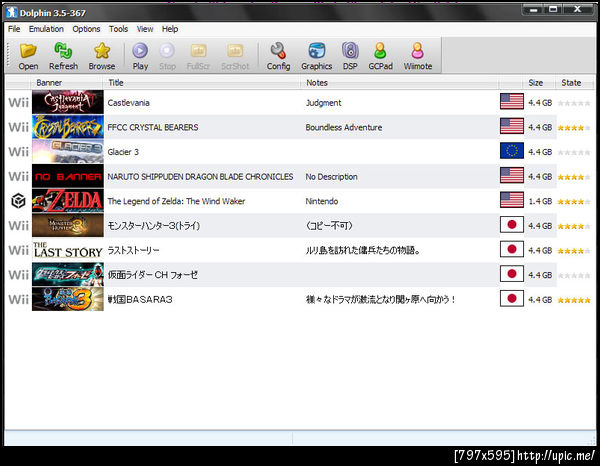Select the Glacier 3 title
This screenshot has width=600, height=466.
[123, 152]
